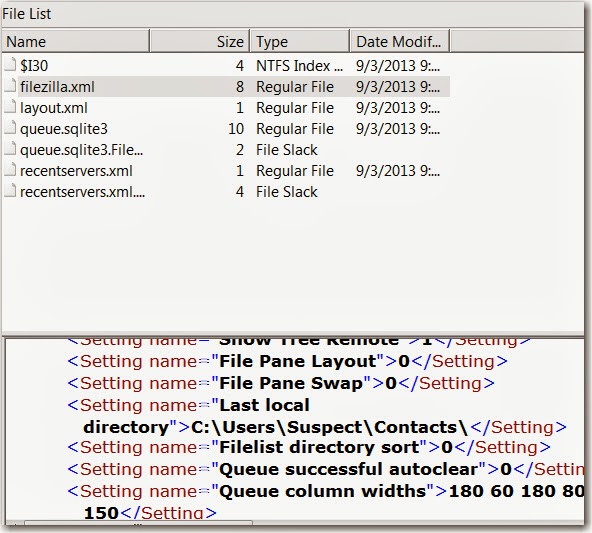Click the file icon beside queue.sqlite3

[10, 128]
